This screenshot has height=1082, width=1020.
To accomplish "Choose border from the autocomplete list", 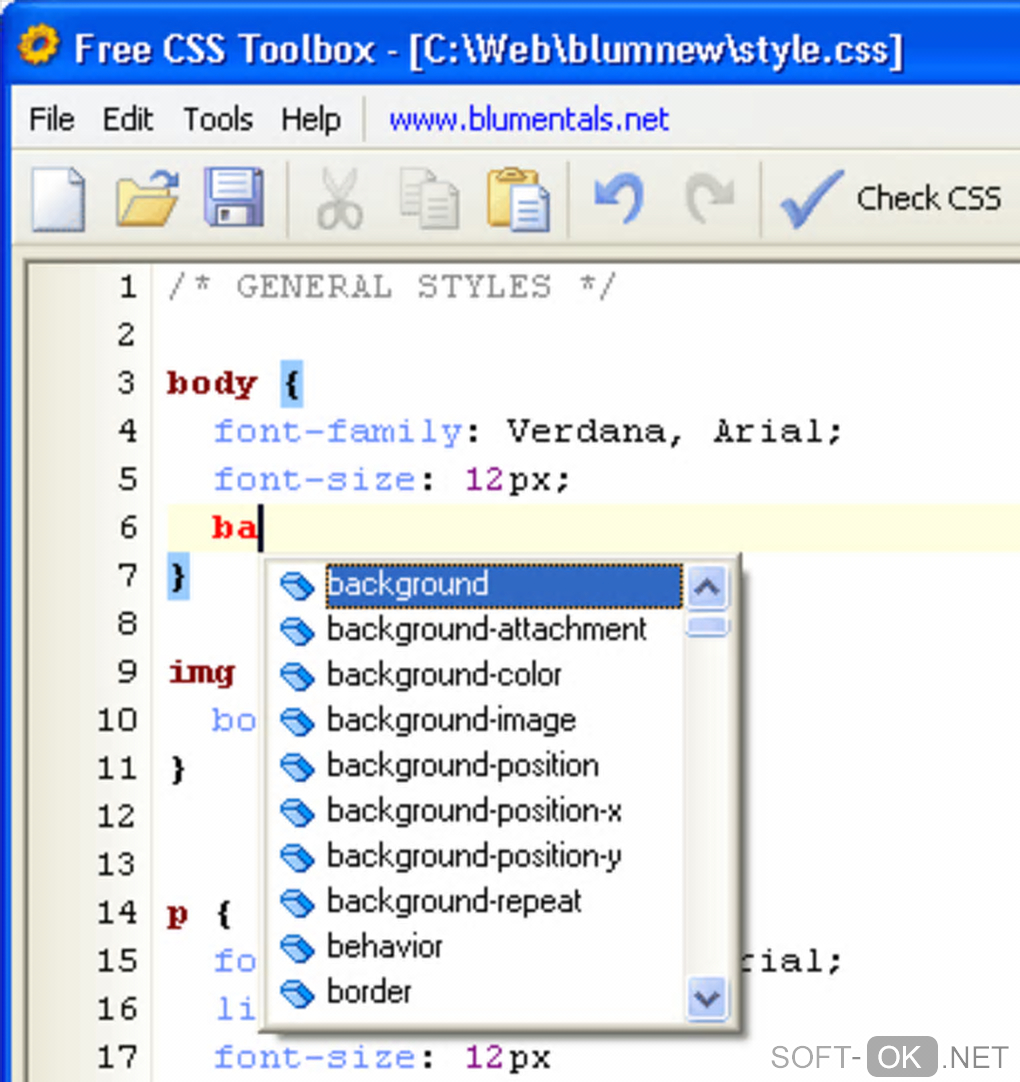I will (369, 992).
